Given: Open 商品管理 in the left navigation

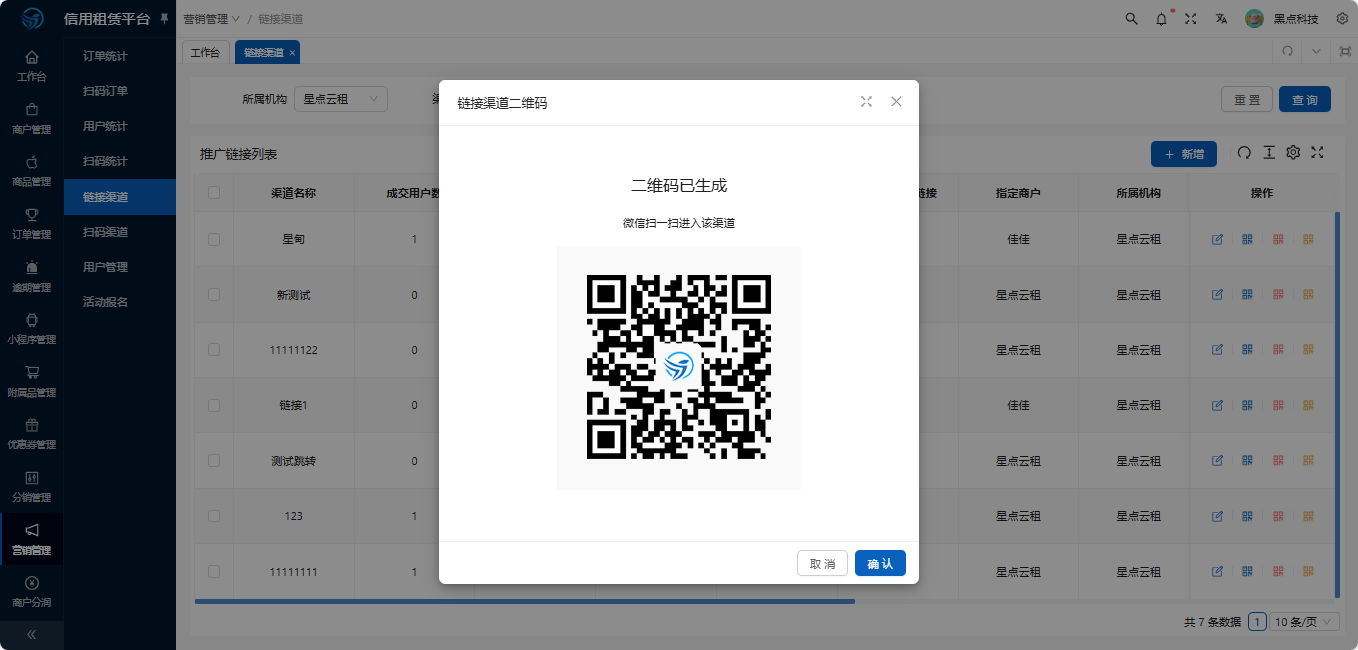Looking at the screenshot, I should point(32,171).
